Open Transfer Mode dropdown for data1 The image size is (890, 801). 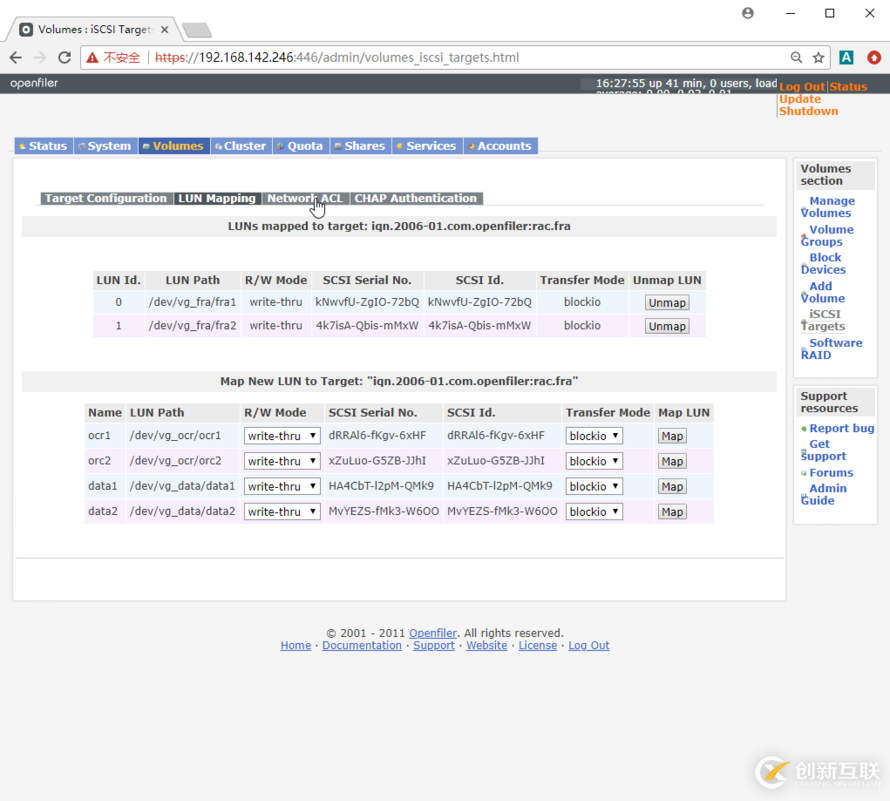(594, 486)
